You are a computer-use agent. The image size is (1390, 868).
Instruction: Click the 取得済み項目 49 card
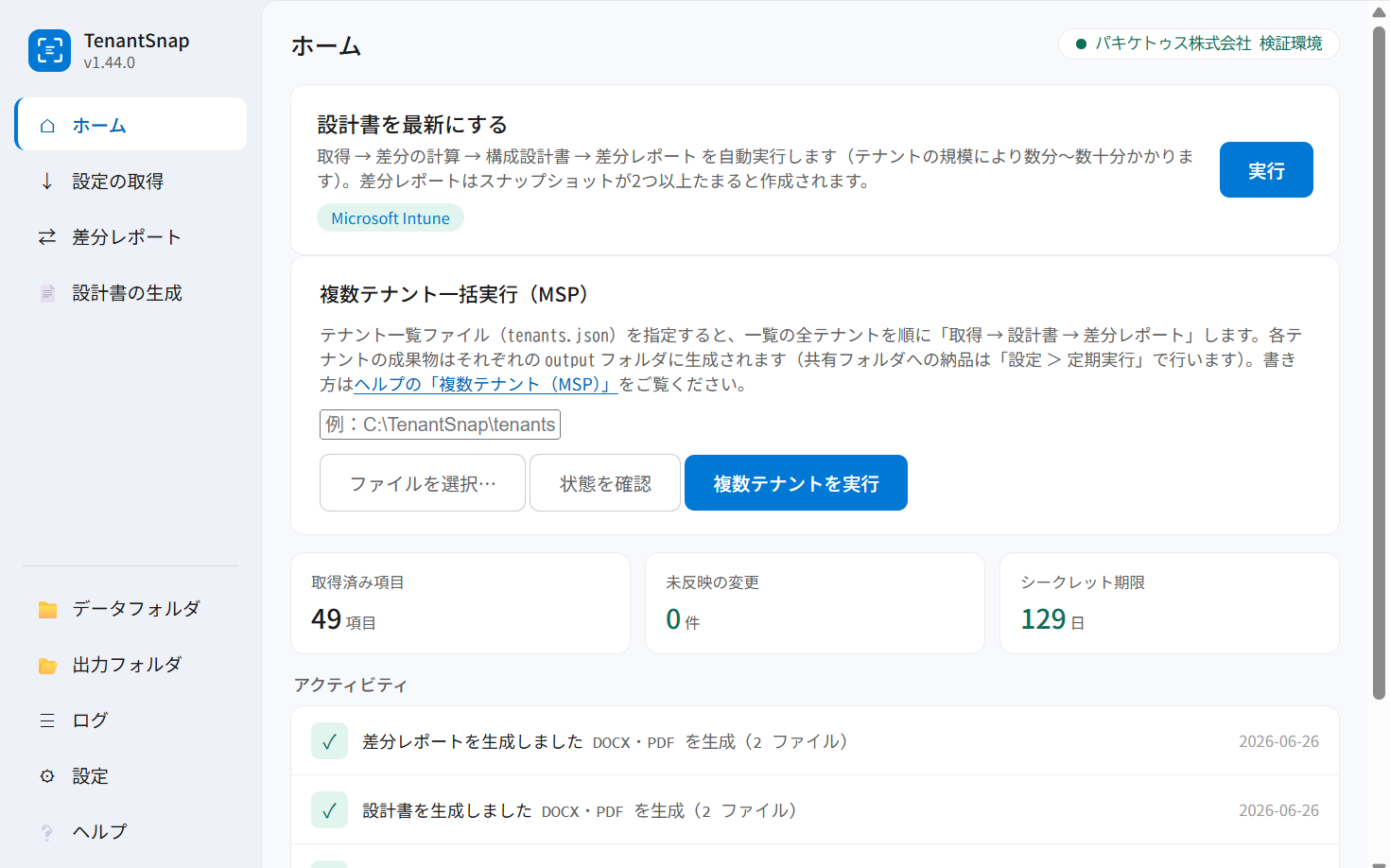click(460, 603)
